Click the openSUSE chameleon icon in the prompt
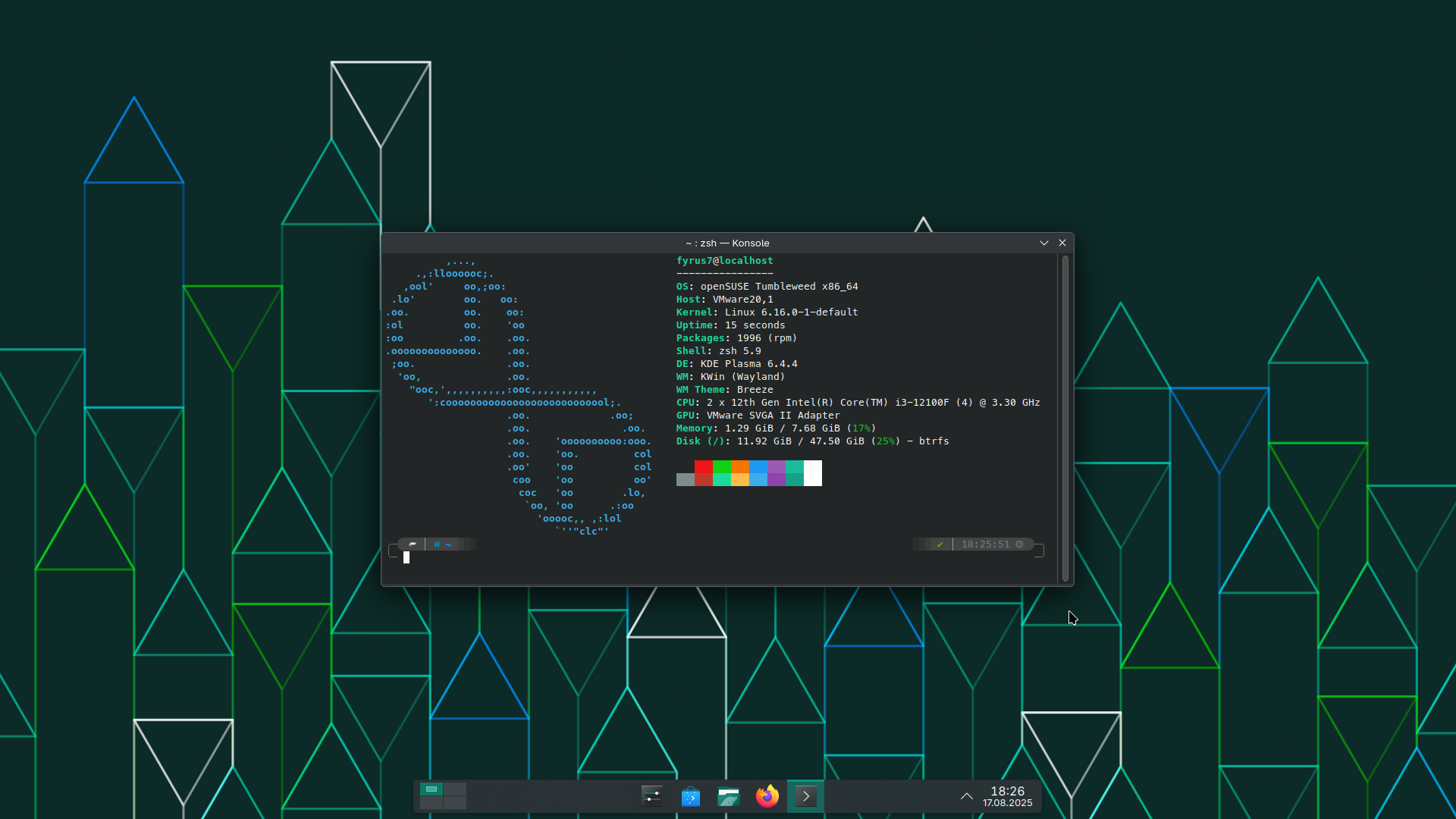Viewport: 1456px width, 819px height. pyautogui.click(x=412, y=544)
